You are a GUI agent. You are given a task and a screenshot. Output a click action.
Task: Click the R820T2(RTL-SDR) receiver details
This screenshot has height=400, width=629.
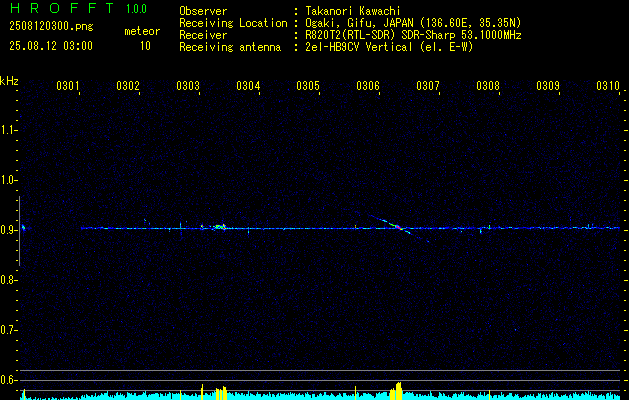click(x=413, y=35)
